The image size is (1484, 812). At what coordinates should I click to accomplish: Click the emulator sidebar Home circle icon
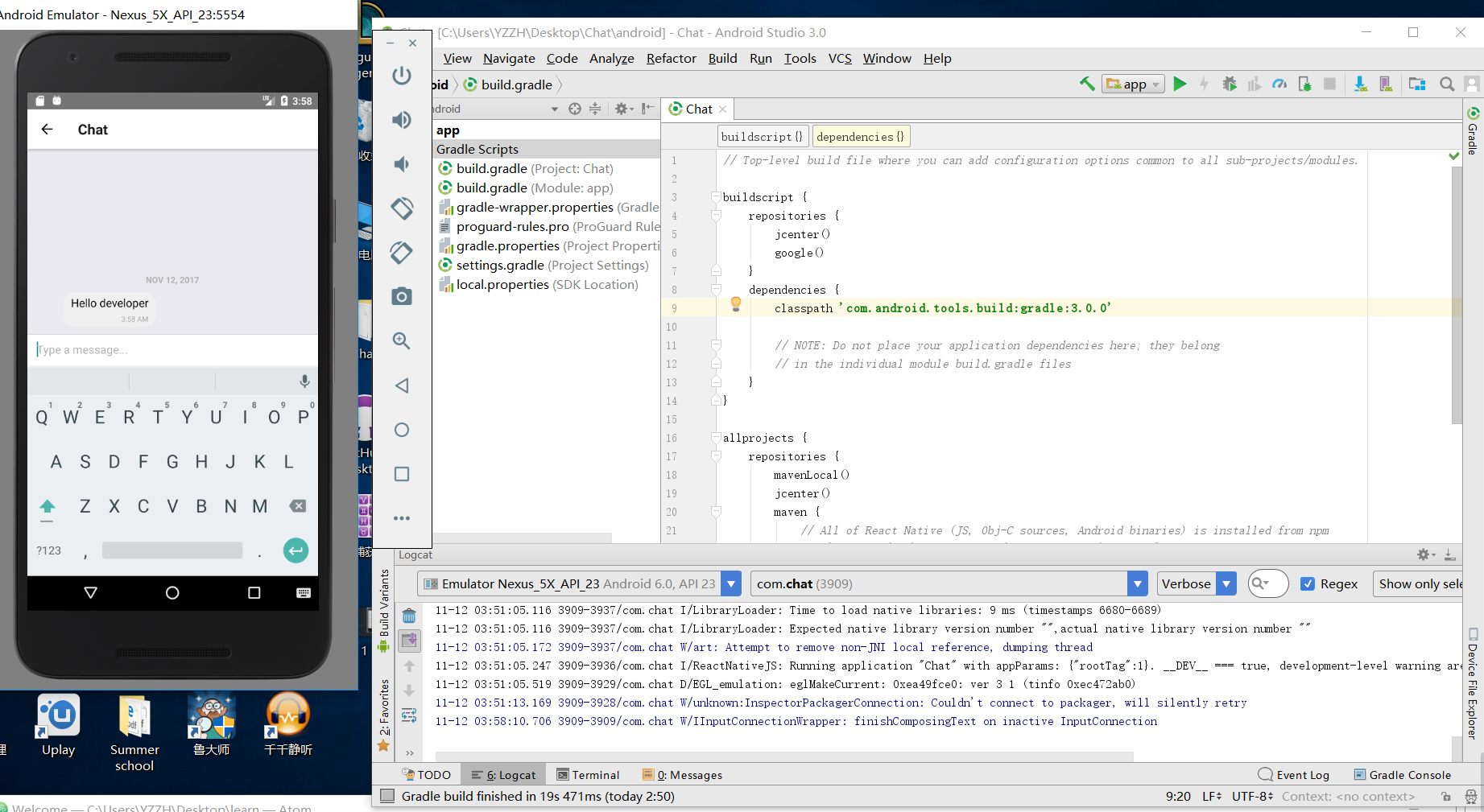[402, 430]
